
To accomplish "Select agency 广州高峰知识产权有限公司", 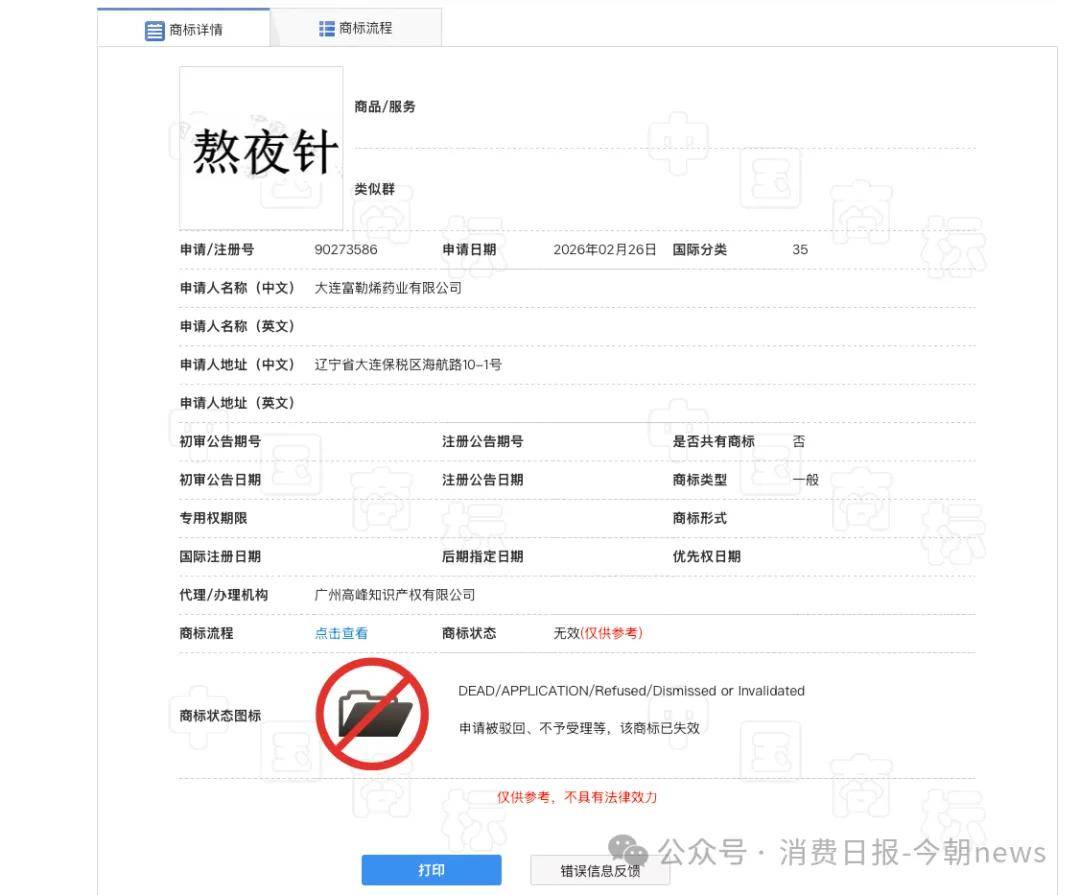I will [395, 595].
